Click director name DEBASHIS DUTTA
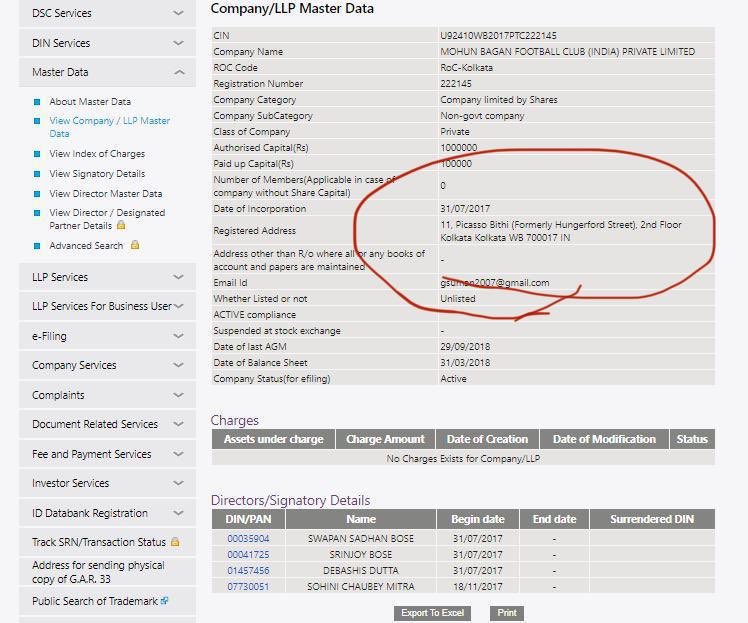 [361, 571]
